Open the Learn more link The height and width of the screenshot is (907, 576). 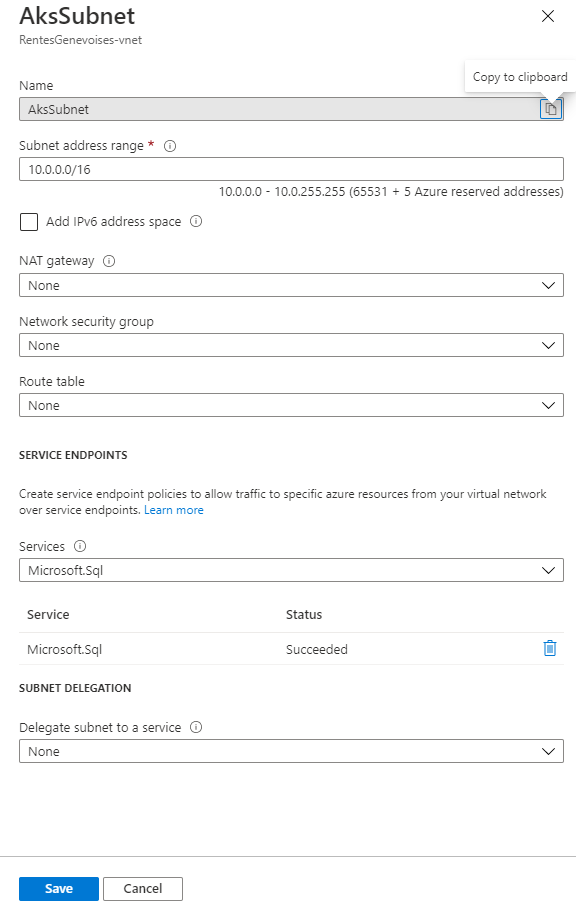pos(173,510)
